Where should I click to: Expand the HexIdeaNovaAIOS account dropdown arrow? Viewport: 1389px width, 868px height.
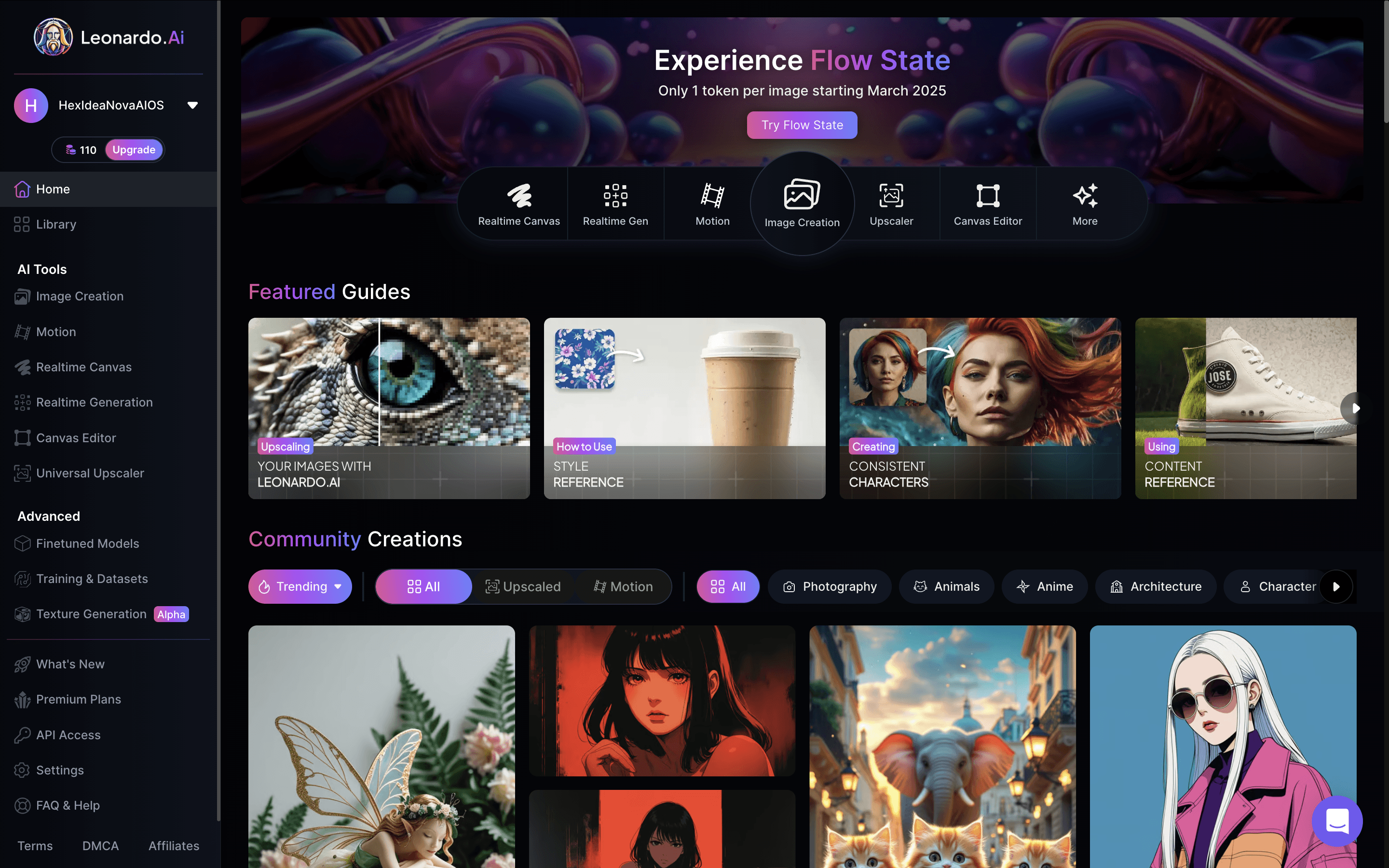click(193, 105)
